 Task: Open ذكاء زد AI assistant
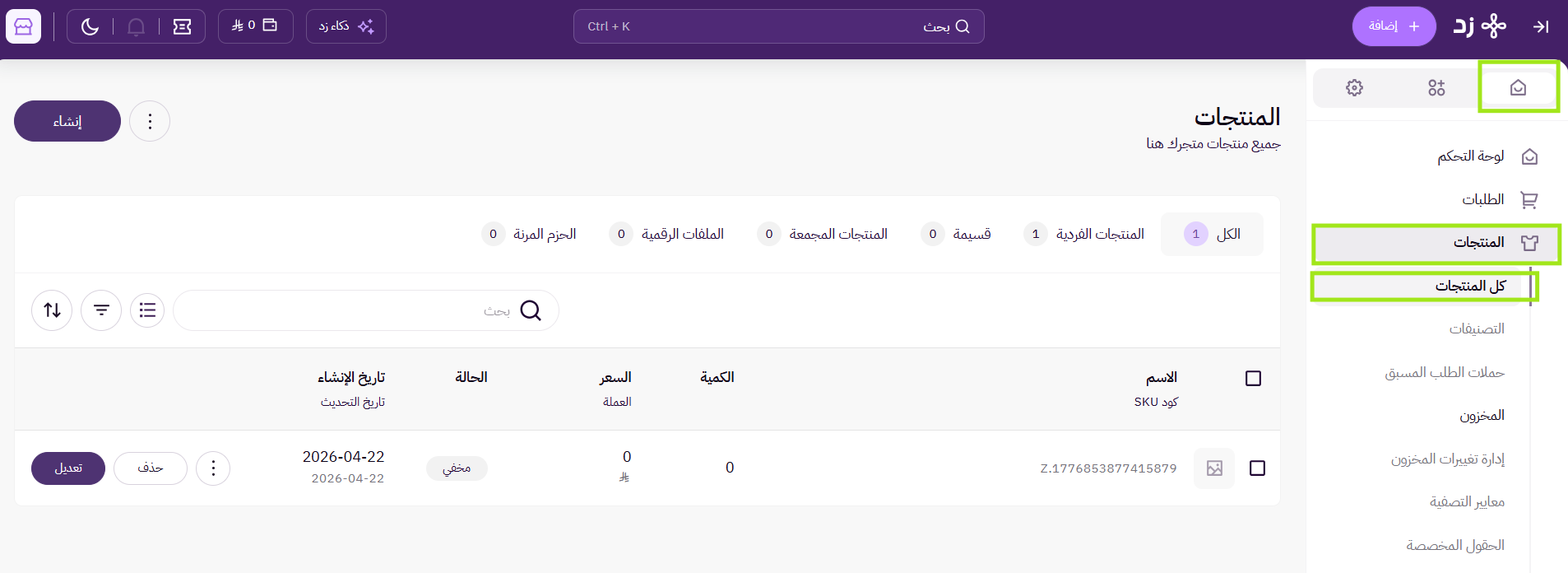tap(346, 26)
